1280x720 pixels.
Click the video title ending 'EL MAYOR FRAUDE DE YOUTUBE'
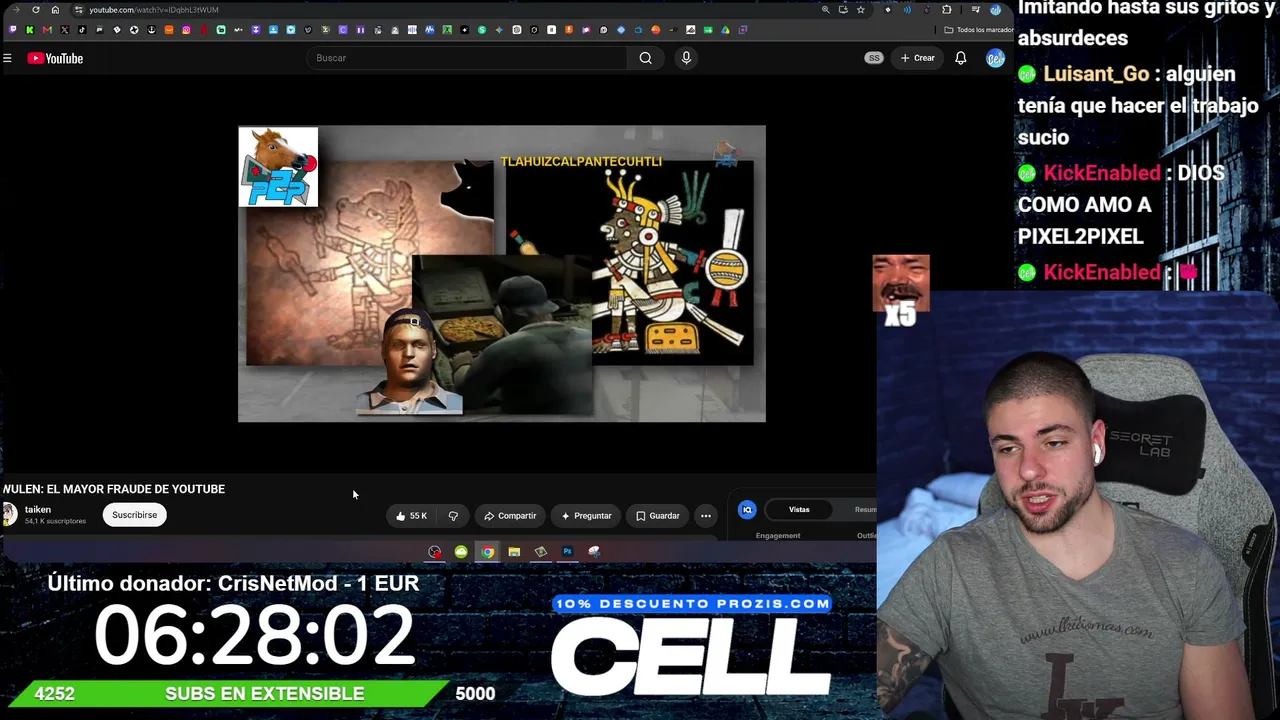[x=114, y=489]
